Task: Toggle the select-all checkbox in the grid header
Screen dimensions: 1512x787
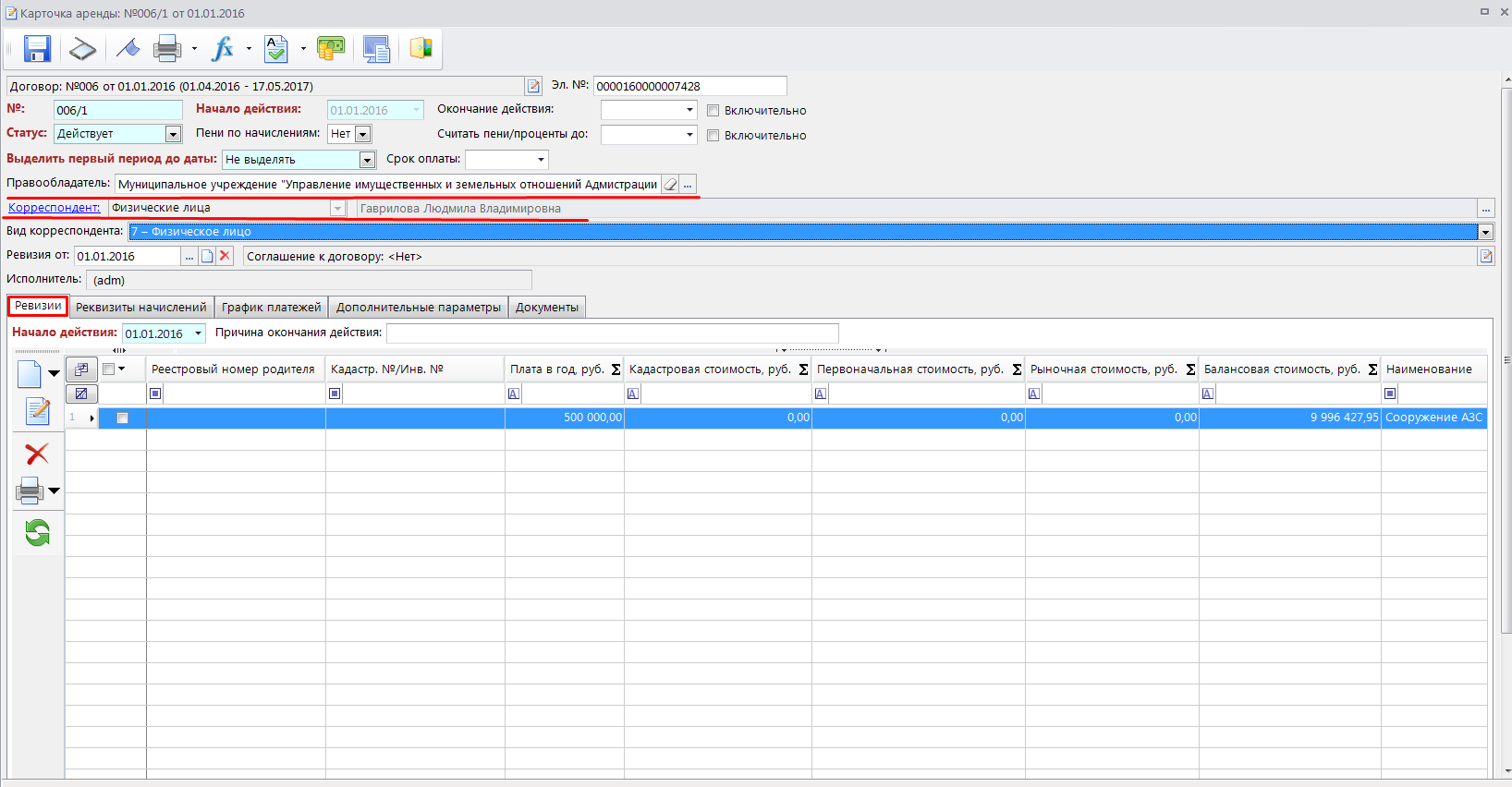Action: (x=109, y=369)
